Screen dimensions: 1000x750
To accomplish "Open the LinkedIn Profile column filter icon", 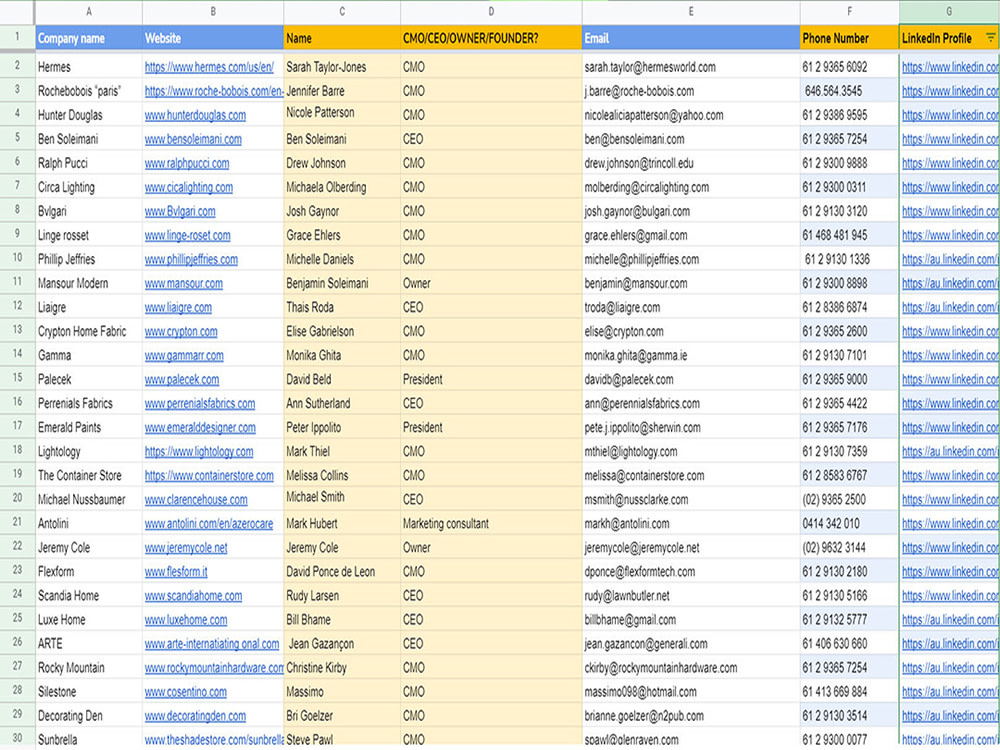I will tap(990, 38).
